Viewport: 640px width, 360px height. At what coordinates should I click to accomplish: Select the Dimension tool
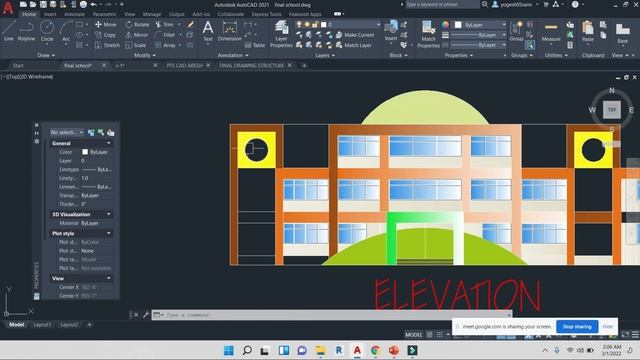coord(229,31)
